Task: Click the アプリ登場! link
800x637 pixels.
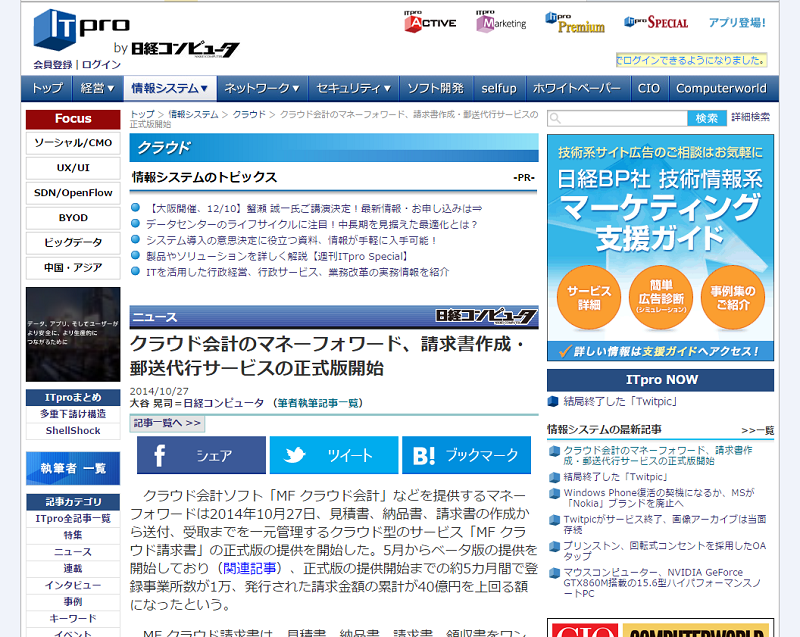Action: coord(737,22)
